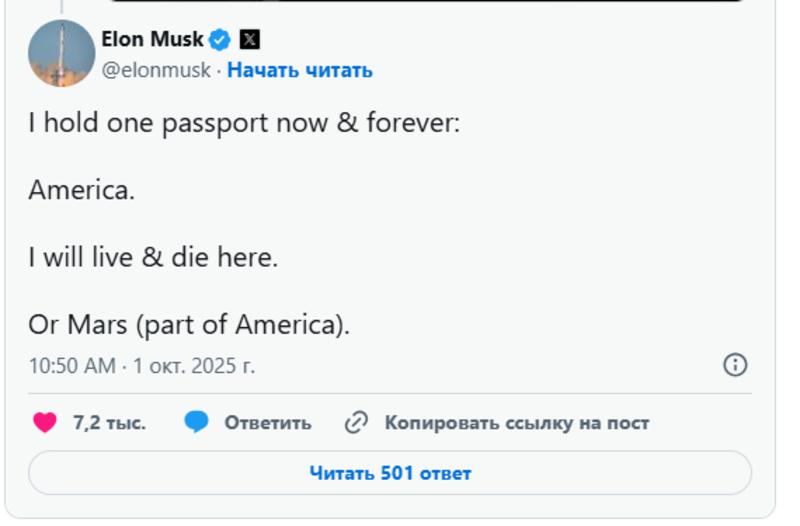Click the 7,2 тыс. like count
Image resolution: width=800 pixels, height=526 pixels.
coord(109,423)
